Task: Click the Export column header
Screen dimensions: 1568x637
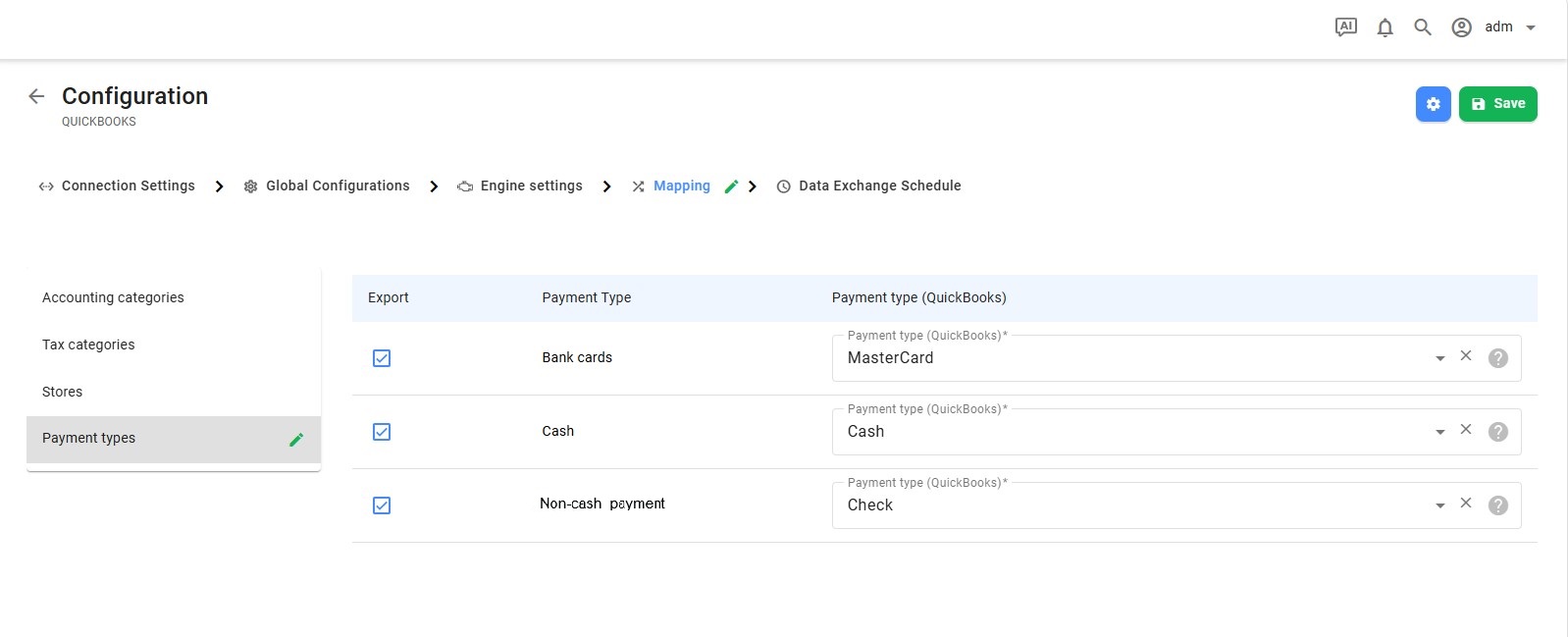Action: (x=388, y=297)
